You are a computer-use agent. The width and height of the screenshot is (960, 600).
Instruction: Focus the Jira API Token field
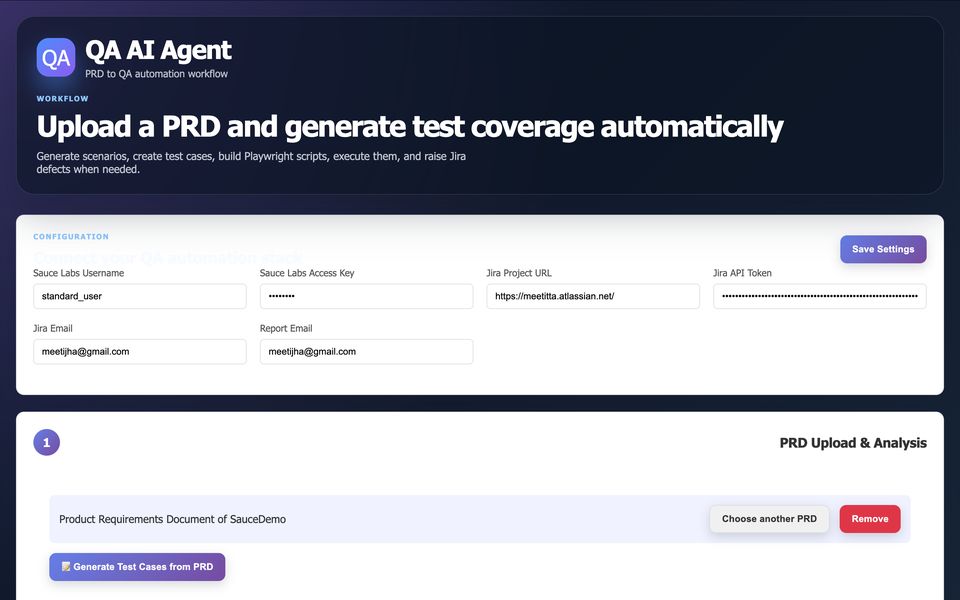pos(819,296)
